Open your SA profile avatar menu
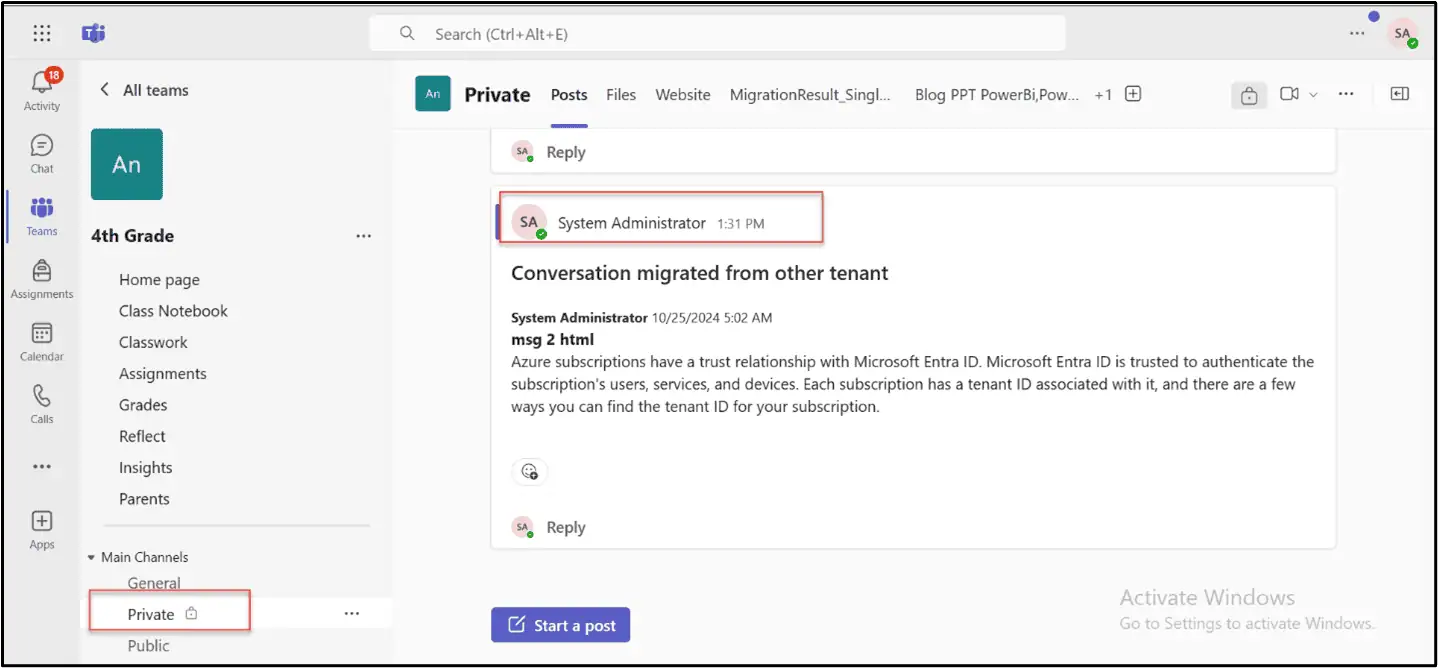Screen dimensions: 1438x668 click(1402, 32)
